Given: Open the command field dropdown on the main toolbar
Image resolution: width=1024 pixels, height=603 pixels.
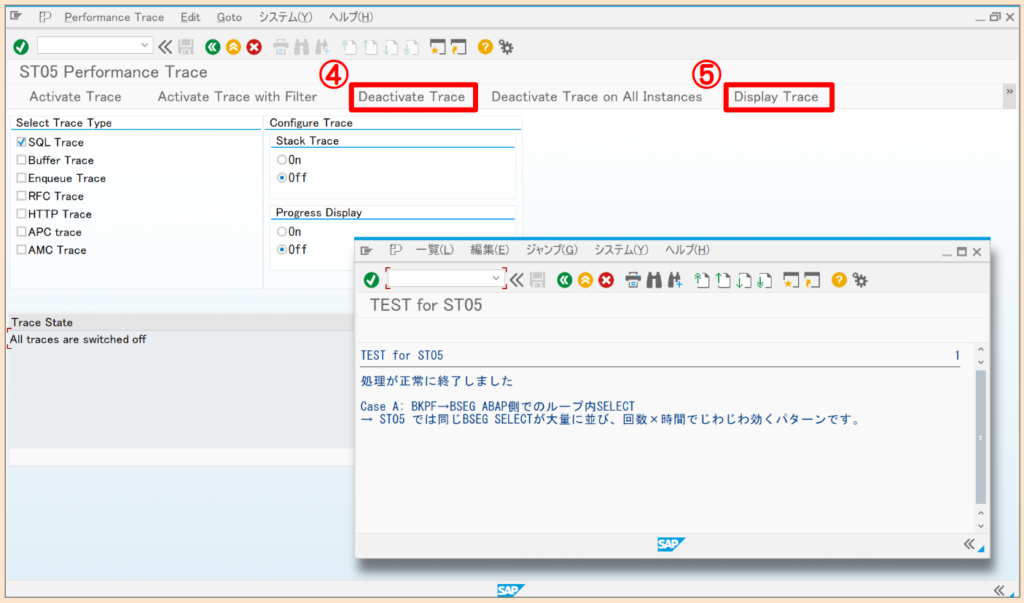Looking at the screenshot, I should tap(143, 45).
